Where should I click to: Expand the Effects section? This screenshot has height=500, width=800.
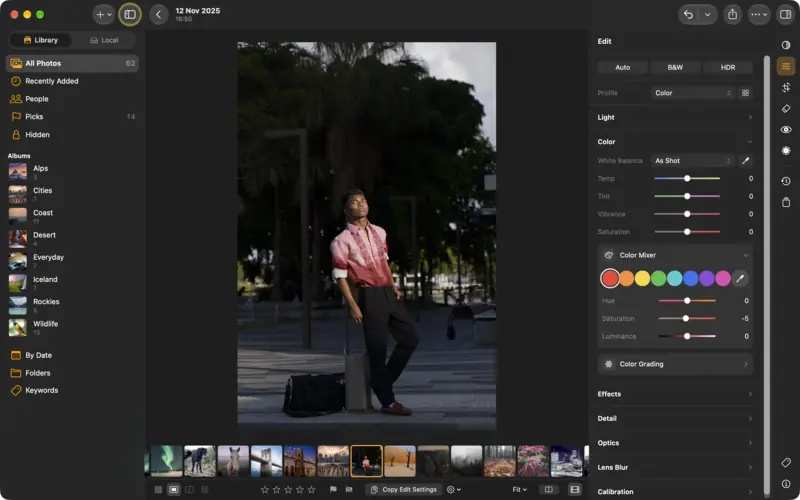pos(675,394)
